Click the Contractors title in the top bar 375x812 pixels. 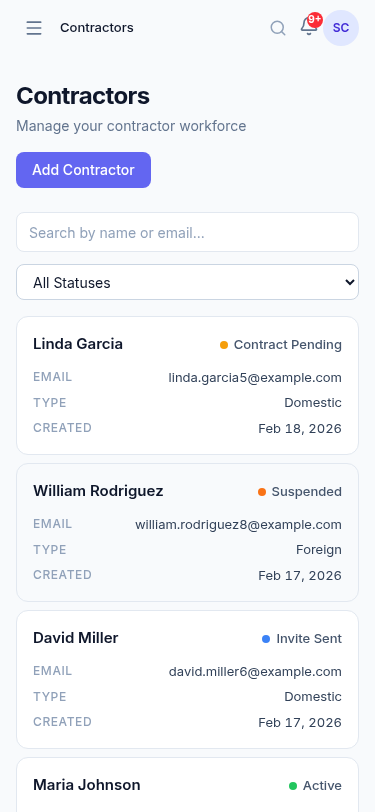97,28
